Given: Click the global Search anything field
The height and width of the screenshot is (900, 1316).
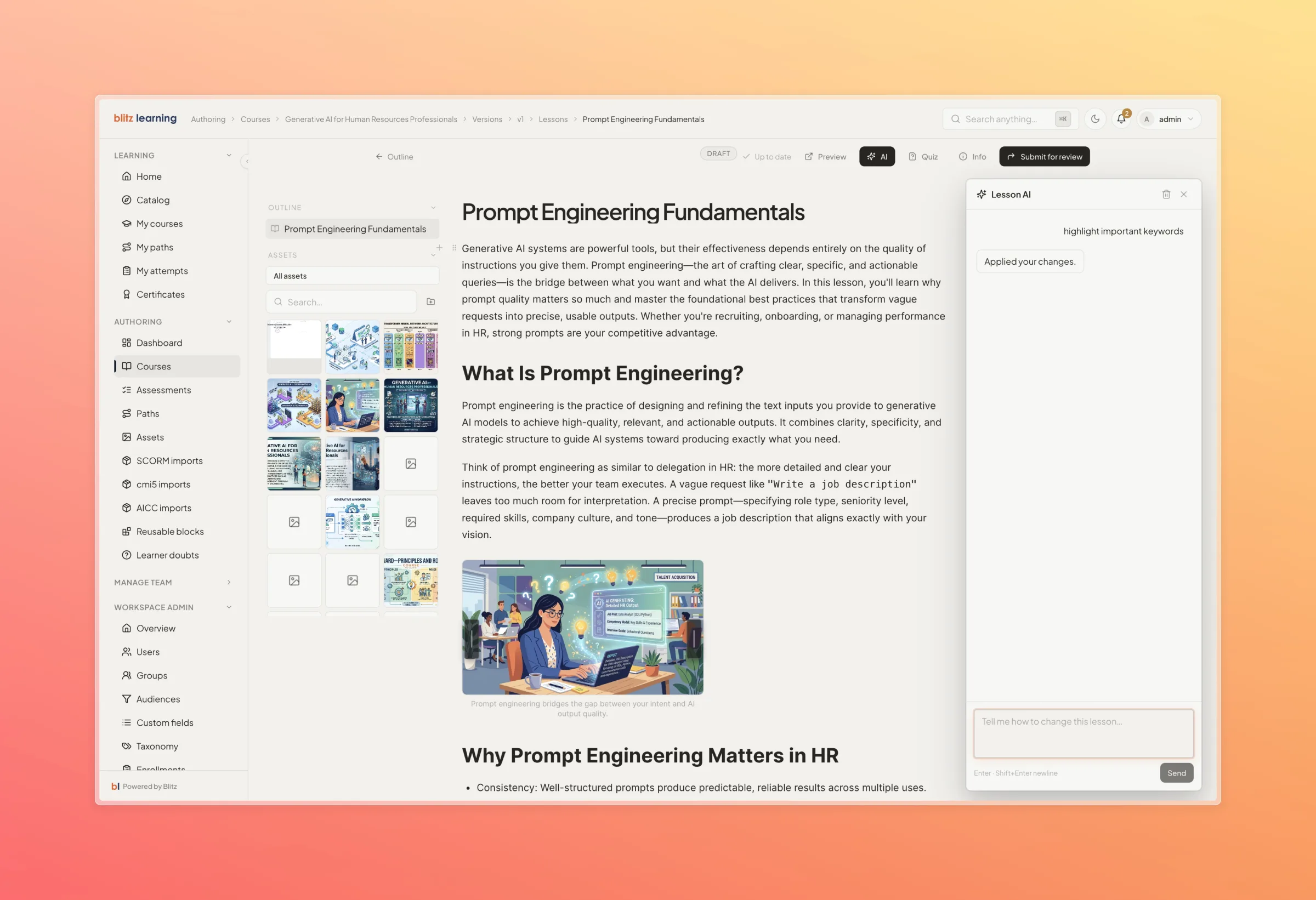Looking at the screenshot, I should coord(1010,119).
